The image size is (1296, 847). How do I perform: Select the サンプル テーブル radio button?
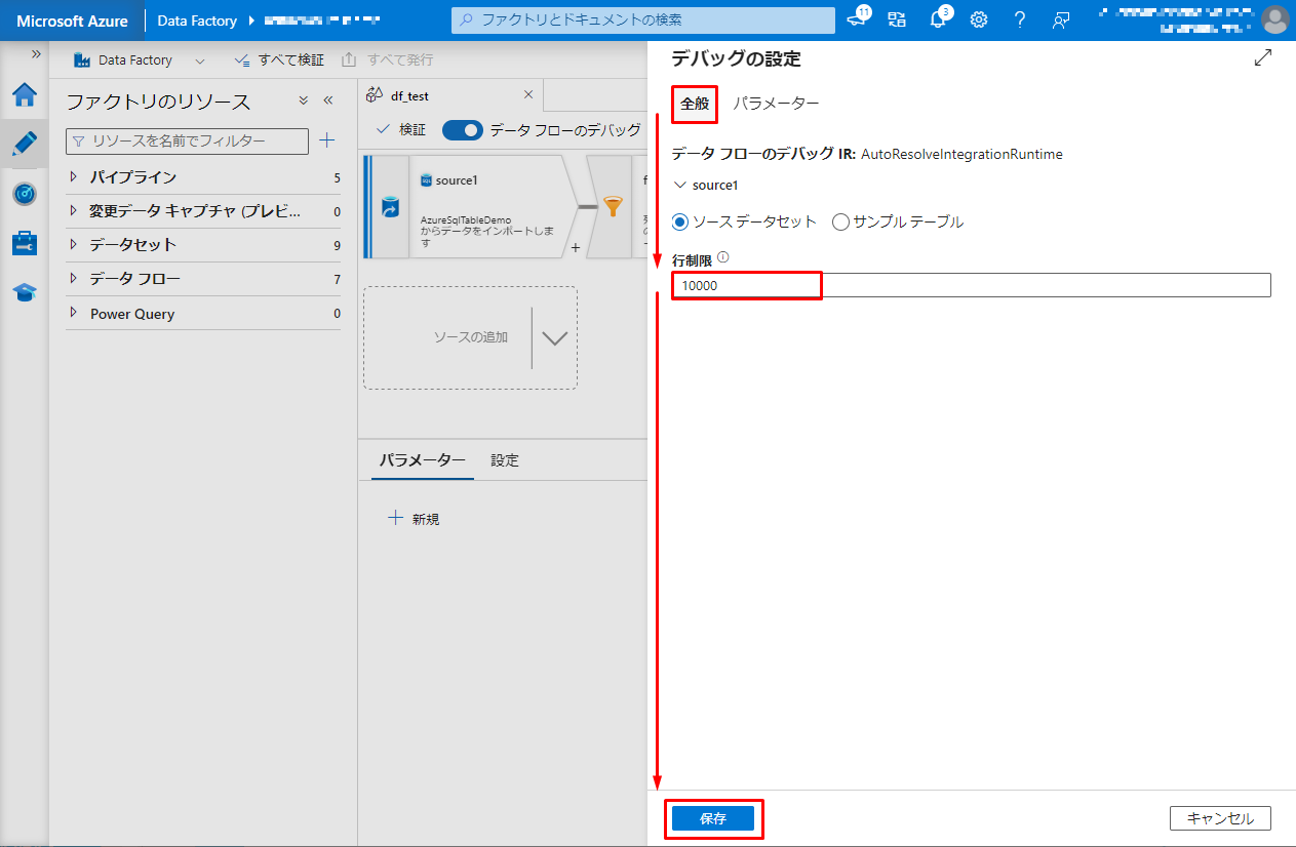click(841, 222)
